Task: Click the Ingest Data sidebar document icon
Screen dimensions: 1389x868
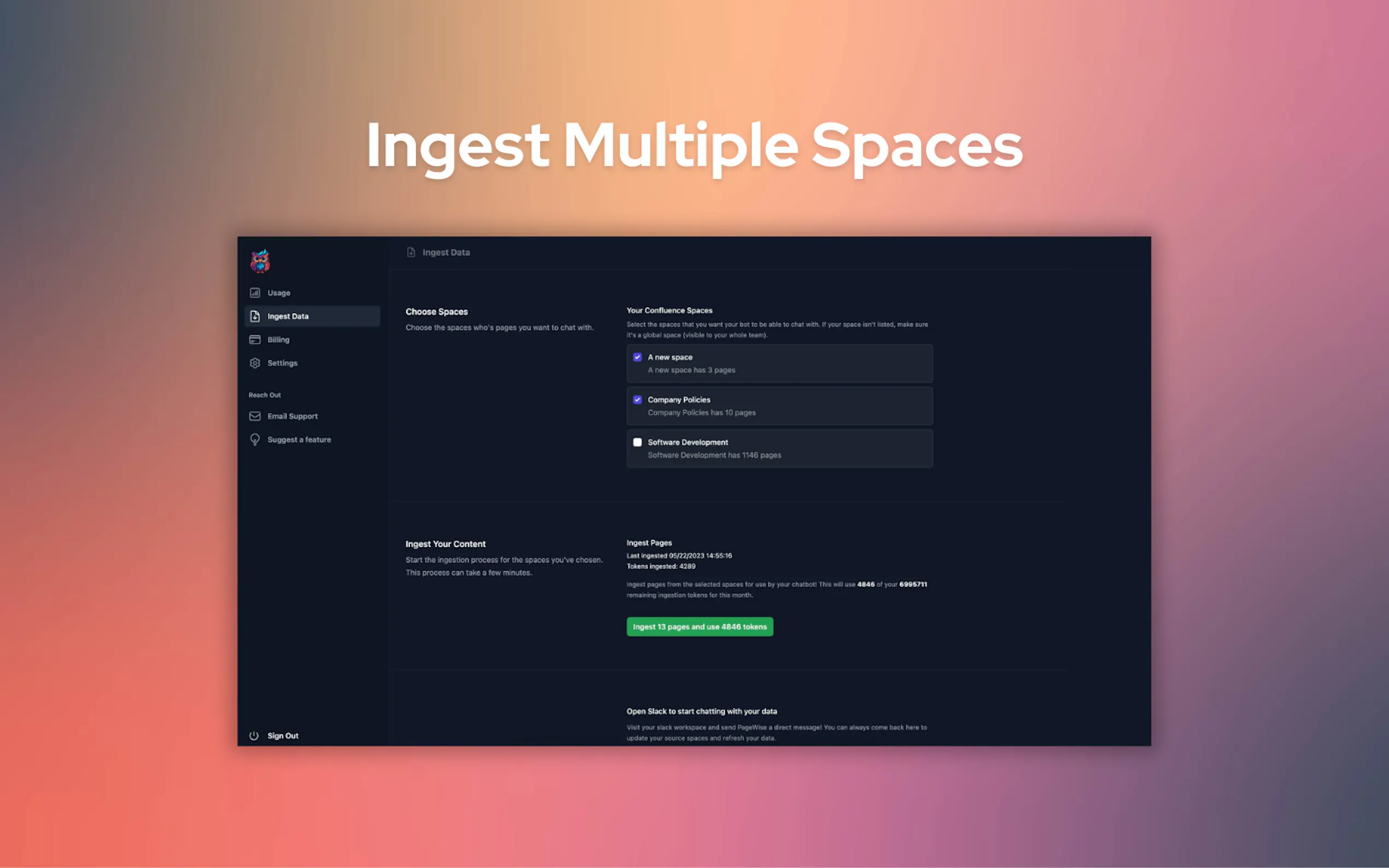Action: (255, 316)
